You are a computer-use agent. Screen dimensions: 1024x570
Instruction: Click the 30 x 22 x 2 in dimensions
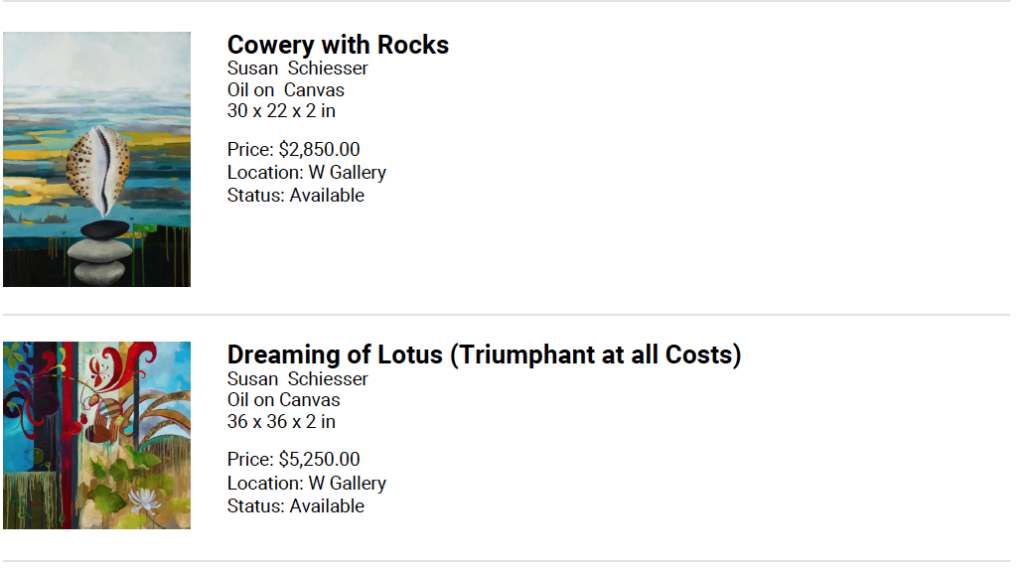[x=281, y=111]
